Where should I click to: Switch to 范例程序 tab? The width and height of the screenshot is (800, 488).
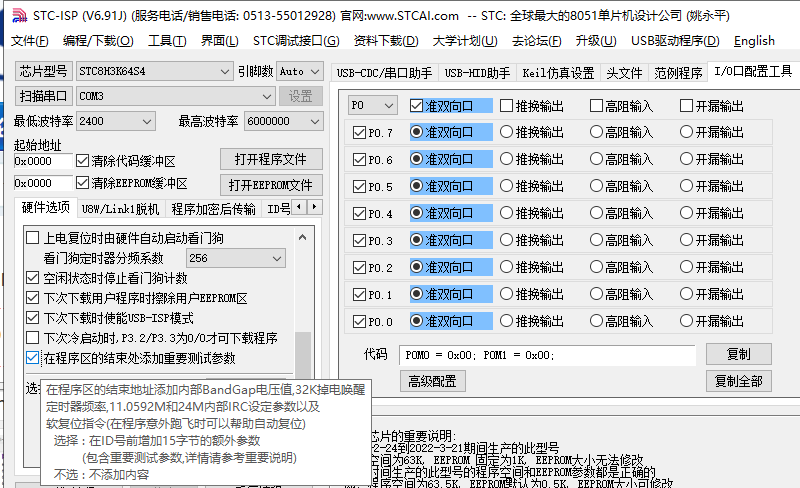(x=678, y=74)
